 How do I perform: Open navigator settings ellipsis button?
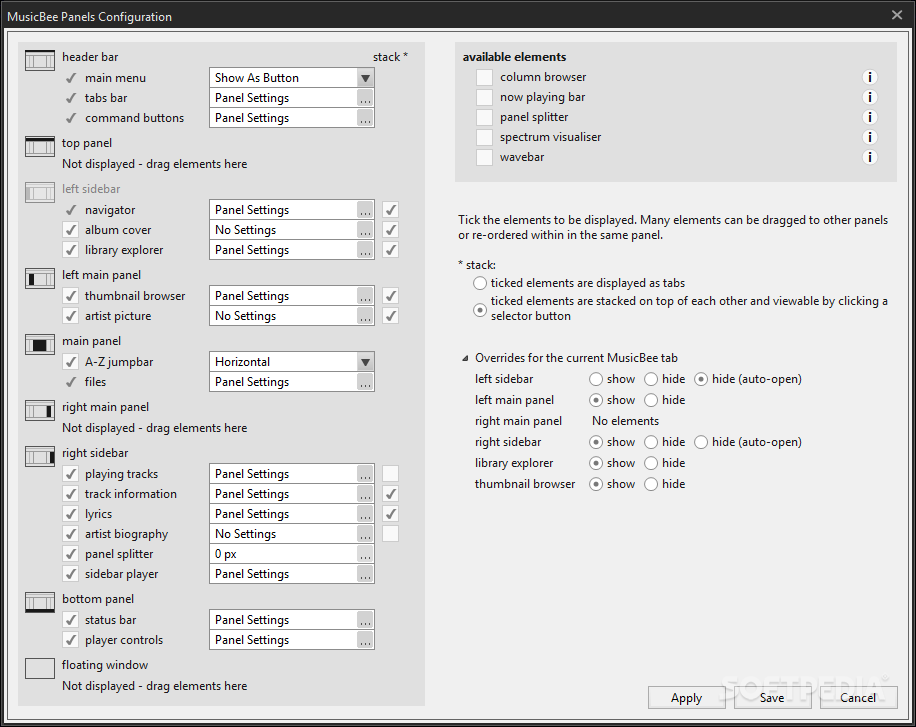365,210
